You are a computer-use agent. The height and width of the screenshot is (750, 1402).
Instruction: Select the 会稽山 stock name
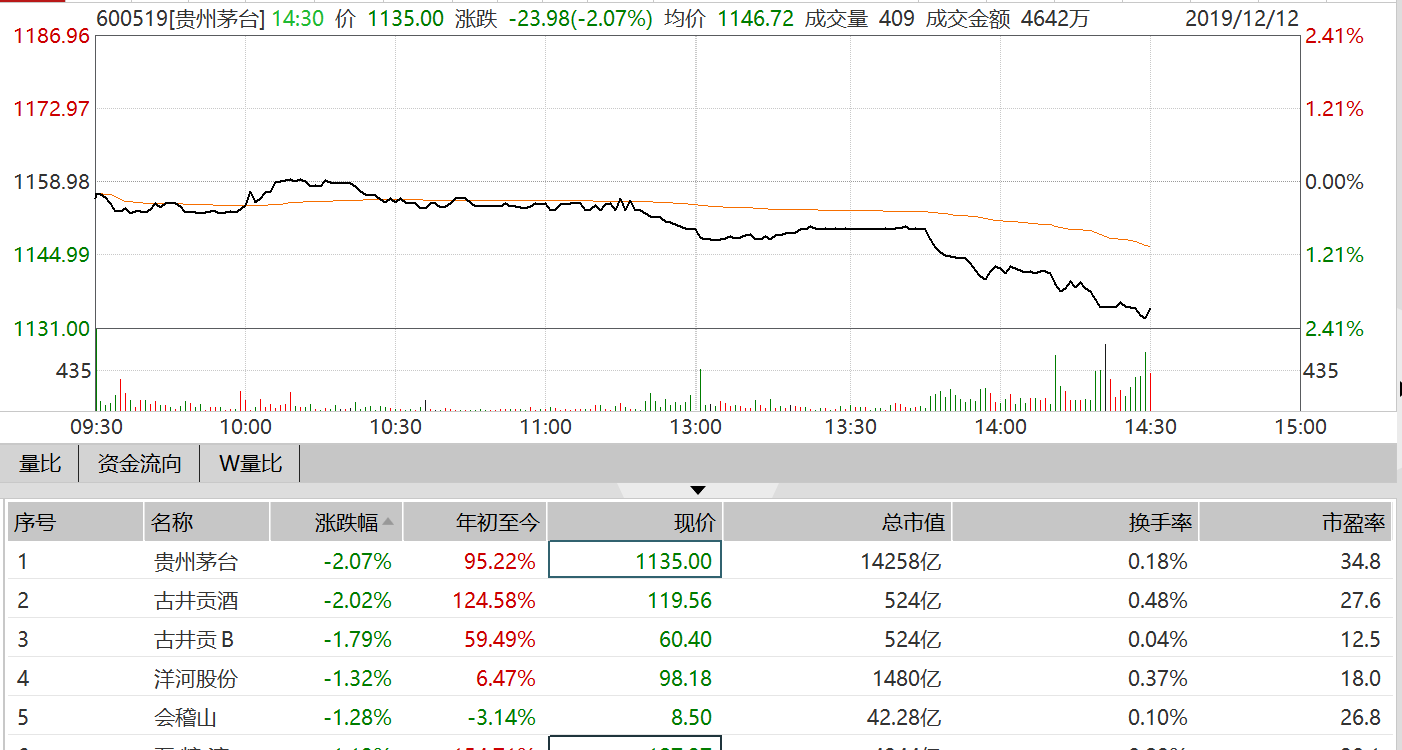pos(185,718)
